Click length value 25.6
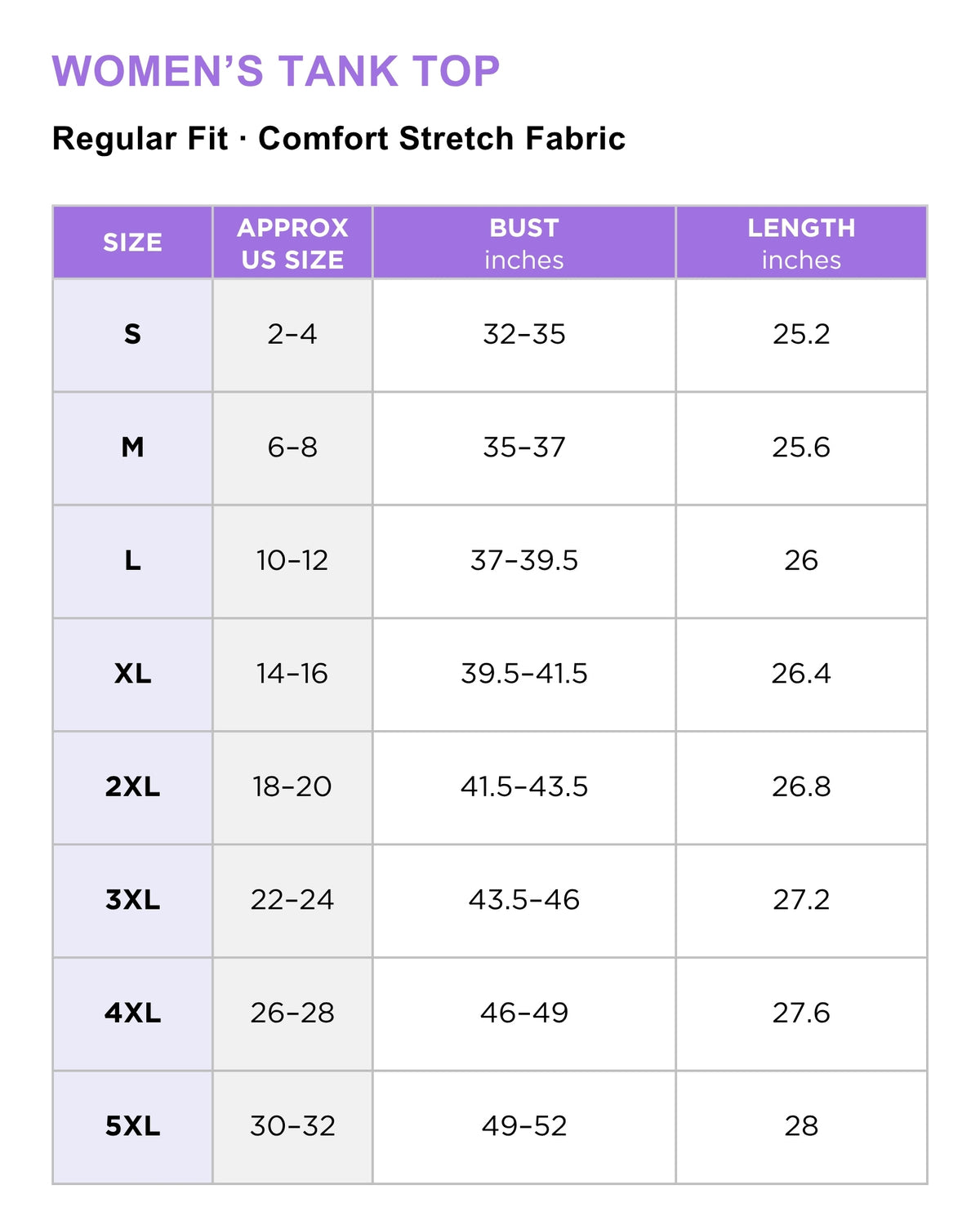 [x=801, y=448]
